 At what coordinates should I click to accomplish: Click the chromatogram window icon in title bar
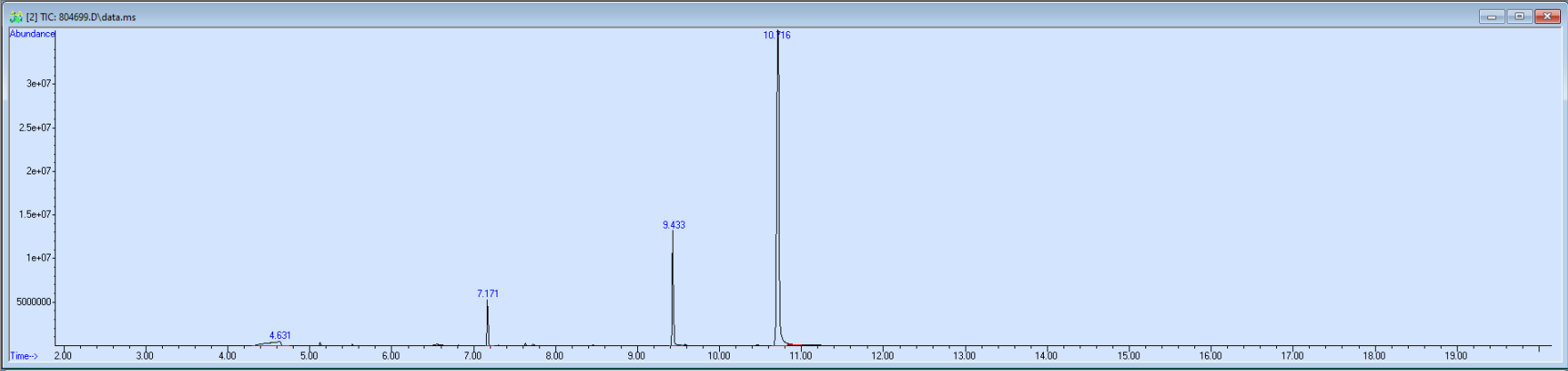[x=16, y=17]
